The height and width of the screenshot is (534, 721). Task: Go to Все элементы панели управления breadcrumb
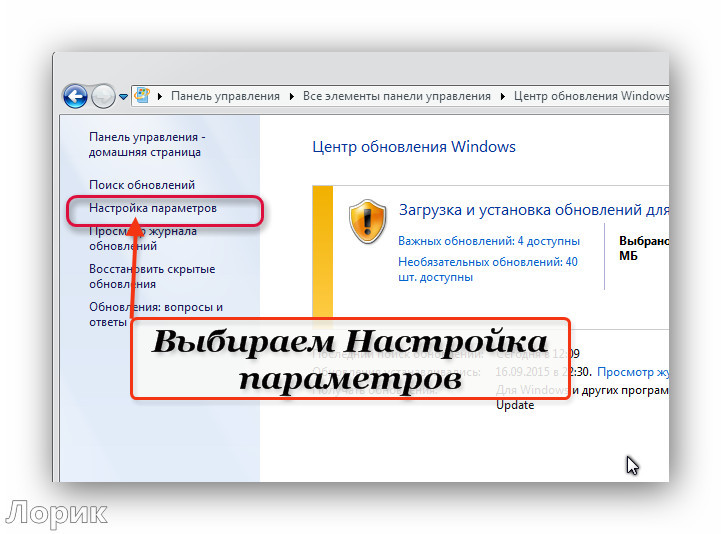pos(396,96)
